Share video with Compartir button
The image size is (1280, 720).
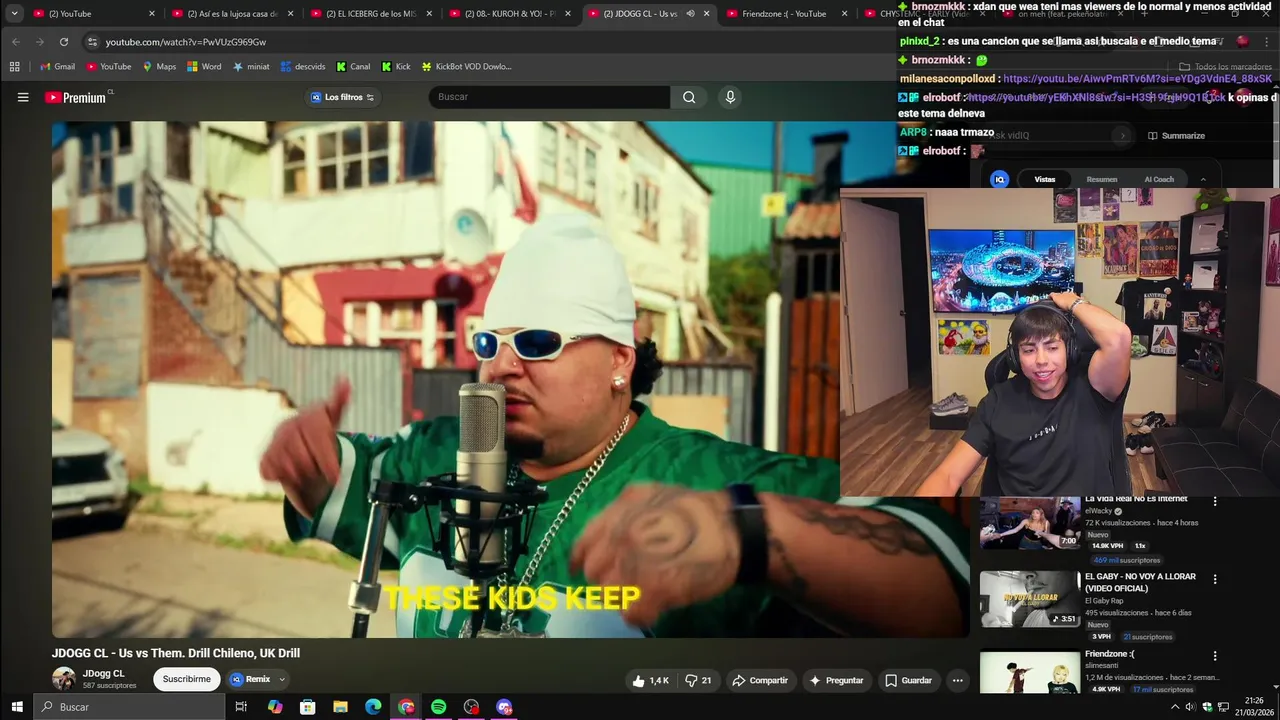pos(760,680)
